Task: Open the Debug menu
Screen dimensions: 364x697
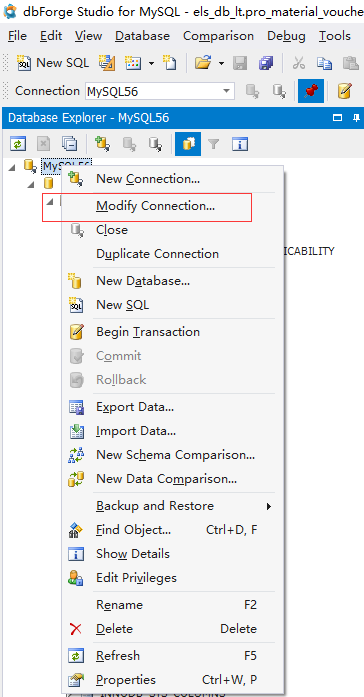Action: tap(286, 36)
